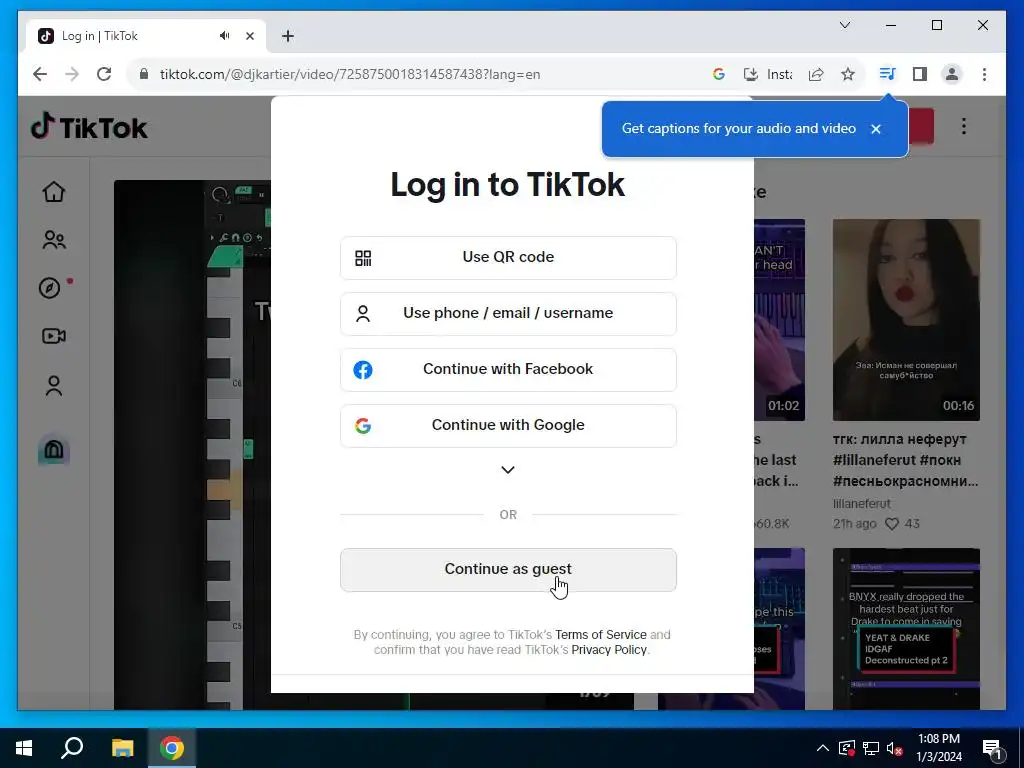Image resolution: width=1024 pixels, height=768 pixels.
Task: Click the red button in TikTok header
Action: (x=921, y=126)
